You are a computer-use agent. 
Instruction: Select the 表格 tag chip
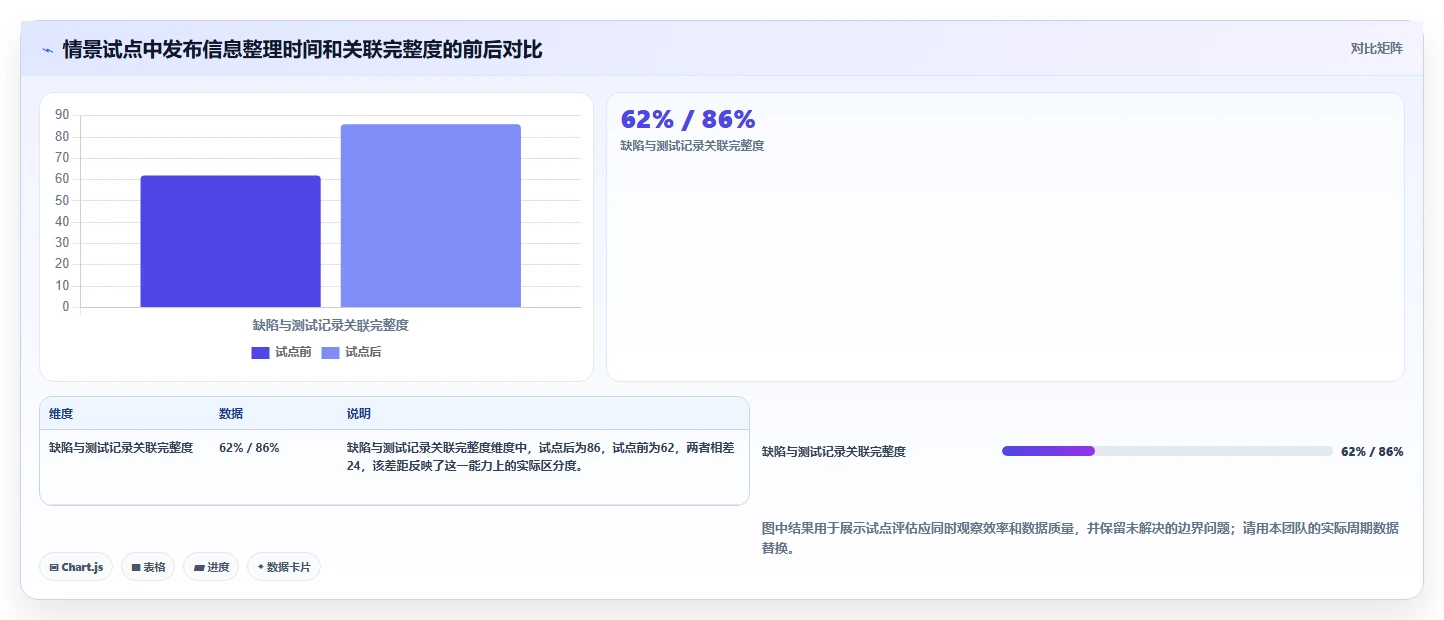pos(148,567)
